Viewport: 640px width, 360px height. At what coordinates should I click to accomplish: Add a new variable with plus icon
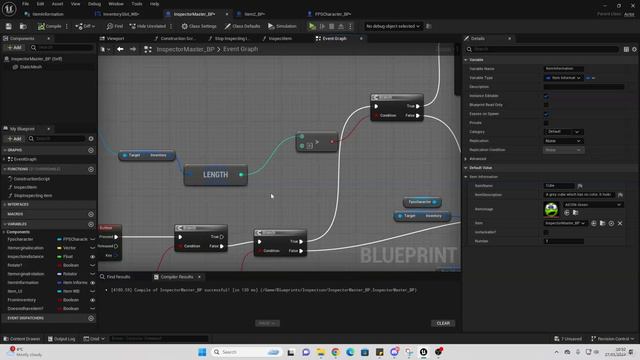[x=91, y=224]
